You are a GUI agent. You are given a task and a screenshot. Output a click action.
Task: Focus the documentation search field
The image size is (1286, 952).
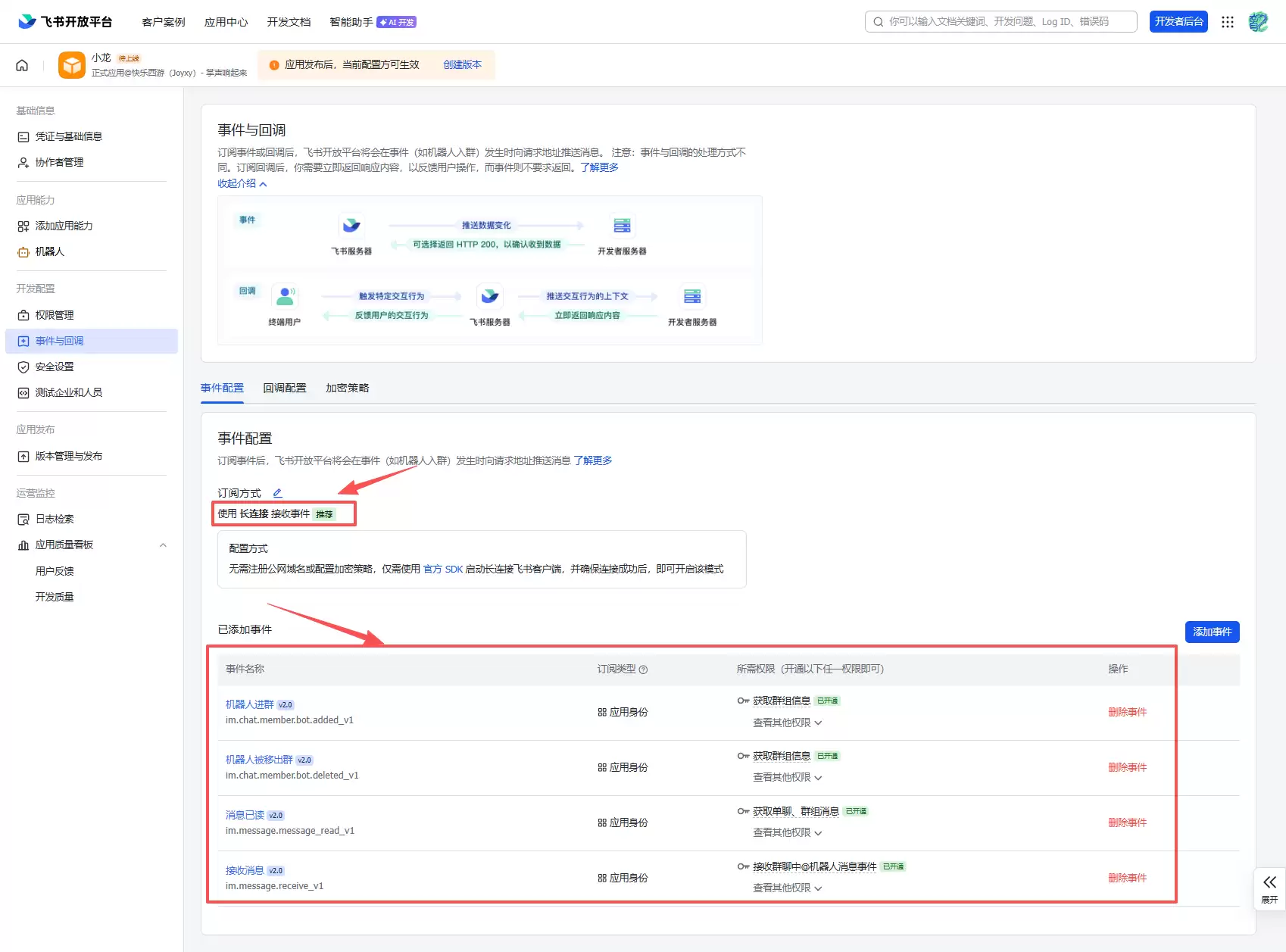tap(1000, 22)
